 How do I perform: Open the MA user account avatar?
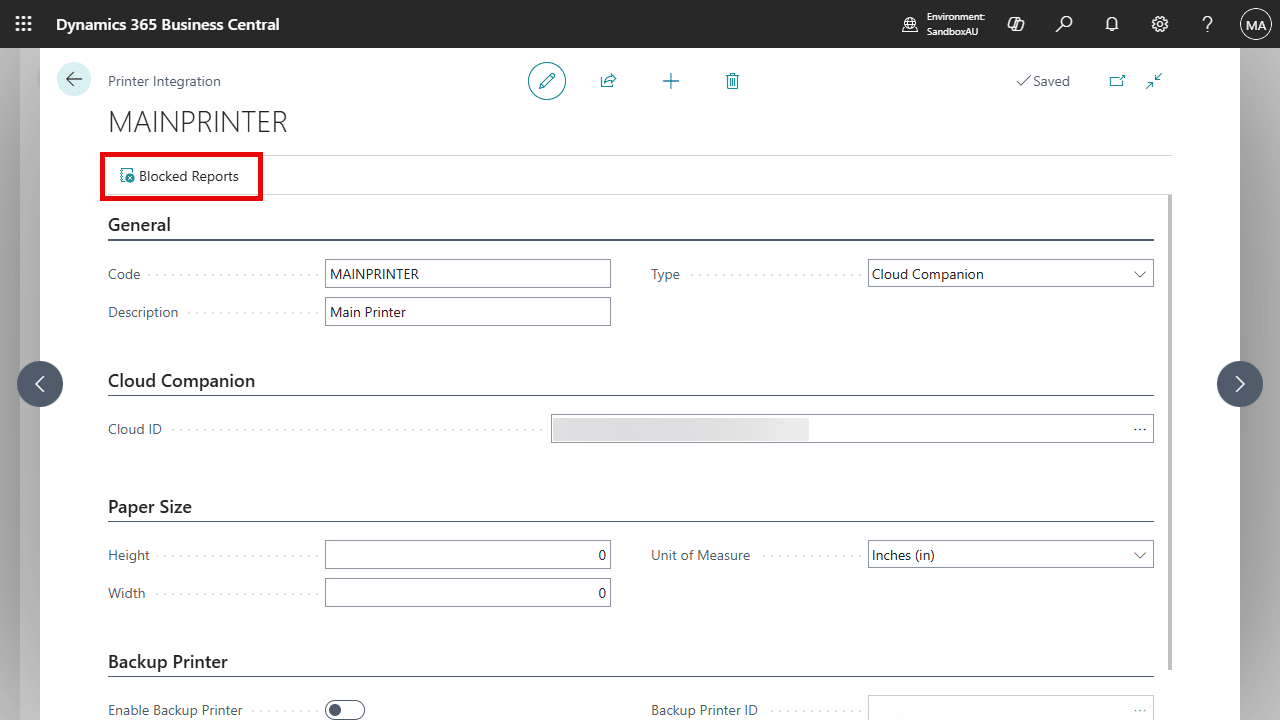point(1255,24)
